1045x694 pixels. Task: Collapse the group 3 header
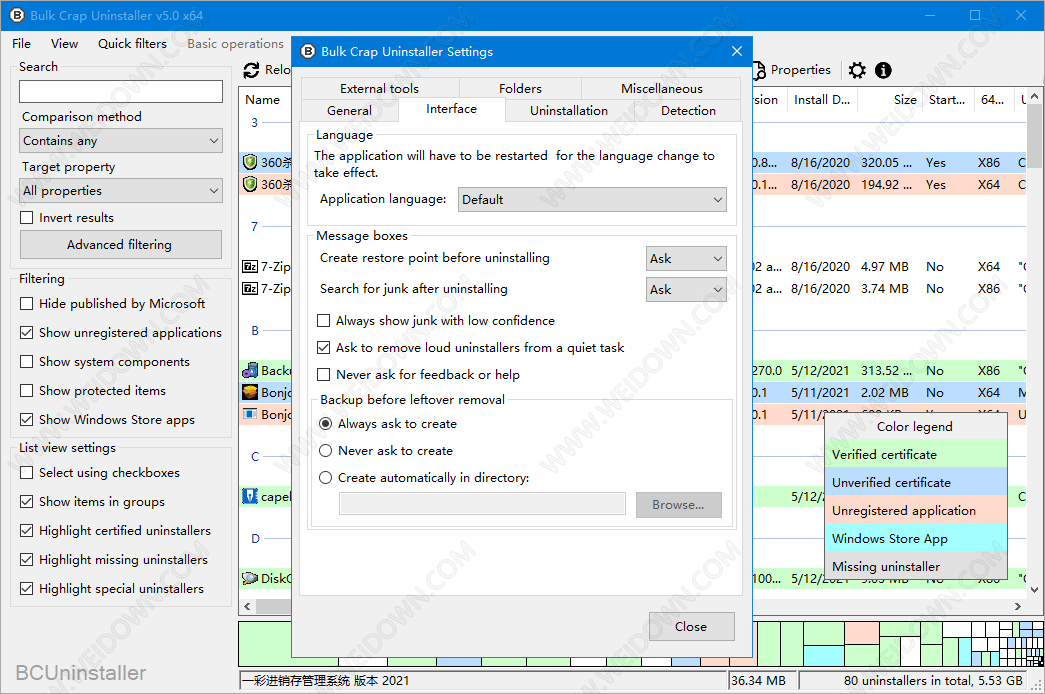pyautogui.click(x=255, y=123)
